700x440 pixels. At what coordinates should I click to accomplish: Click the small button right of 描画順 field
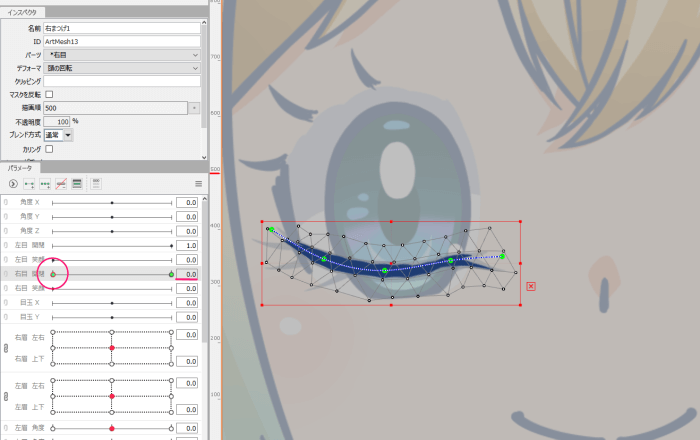click(194, 108)
